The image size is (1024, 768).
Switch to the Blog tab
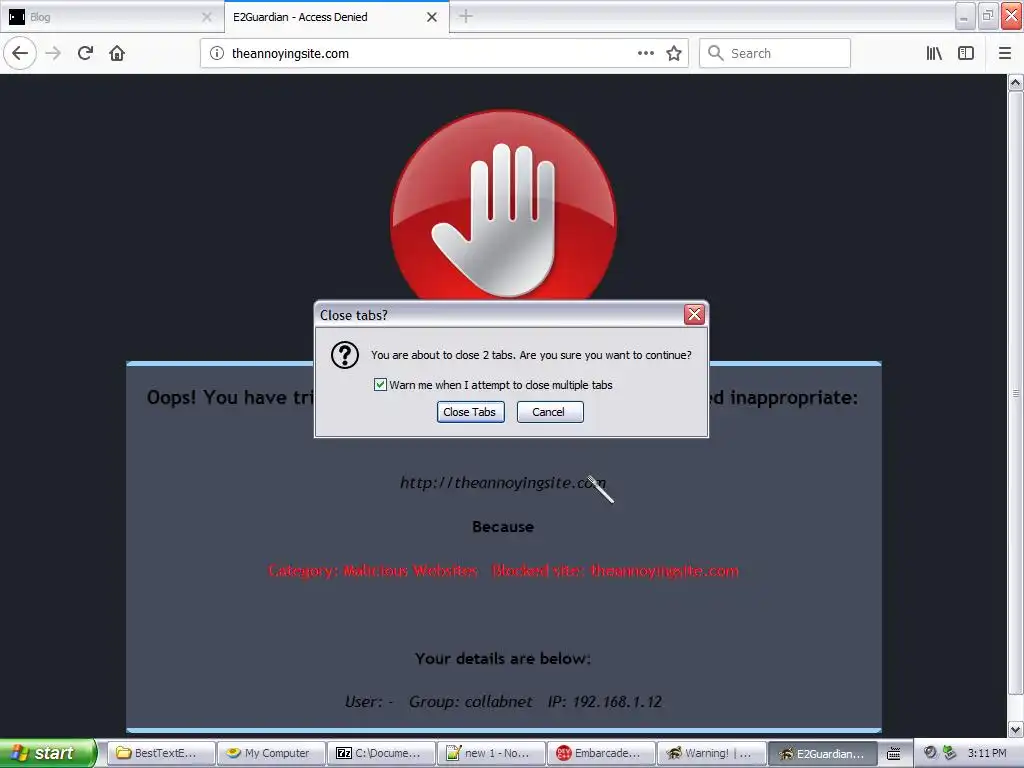[111, 17]
